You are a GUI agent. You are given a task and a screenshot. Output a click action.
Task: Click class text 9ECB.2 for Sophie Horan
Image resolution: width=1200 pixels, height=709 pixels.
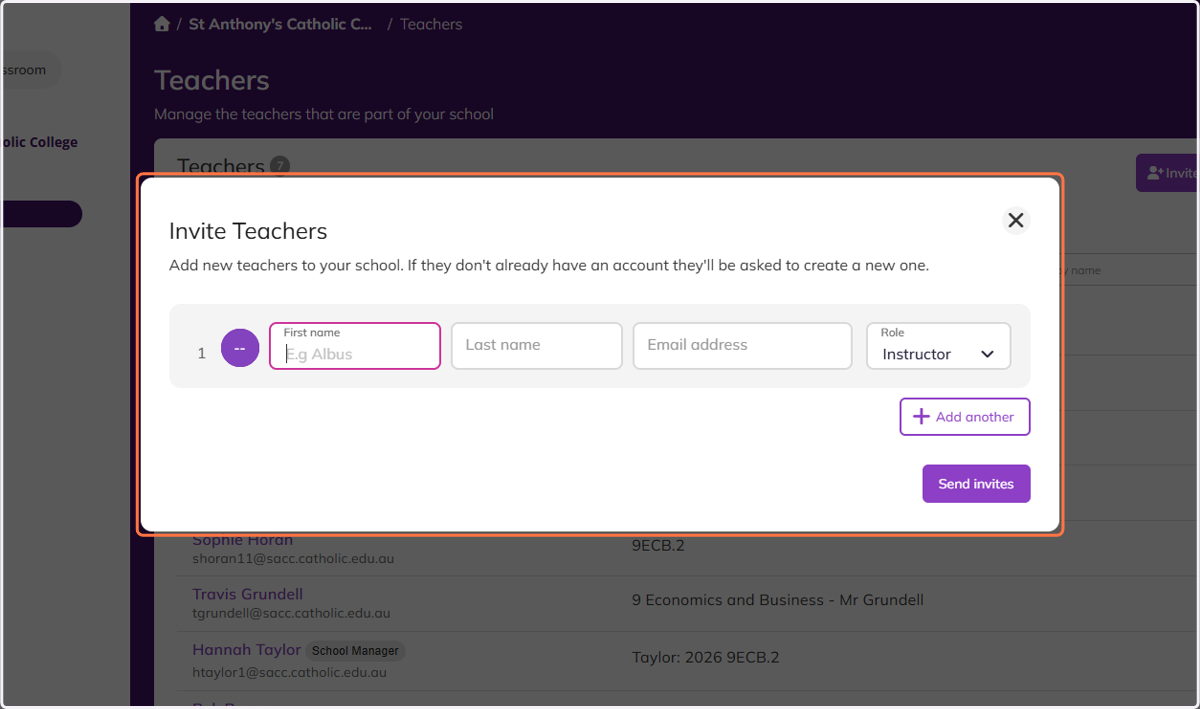click(658, 546)
